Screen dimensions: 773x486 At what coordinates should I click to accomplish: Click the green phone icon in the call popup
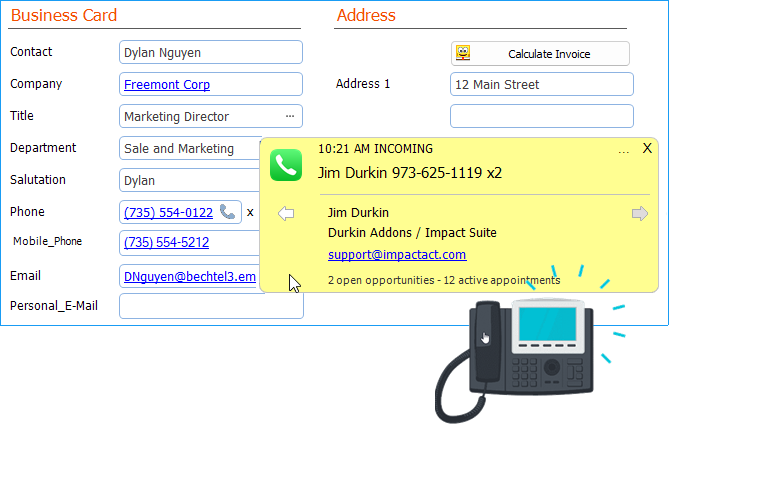pyautogui.click(x=286, y=165)
